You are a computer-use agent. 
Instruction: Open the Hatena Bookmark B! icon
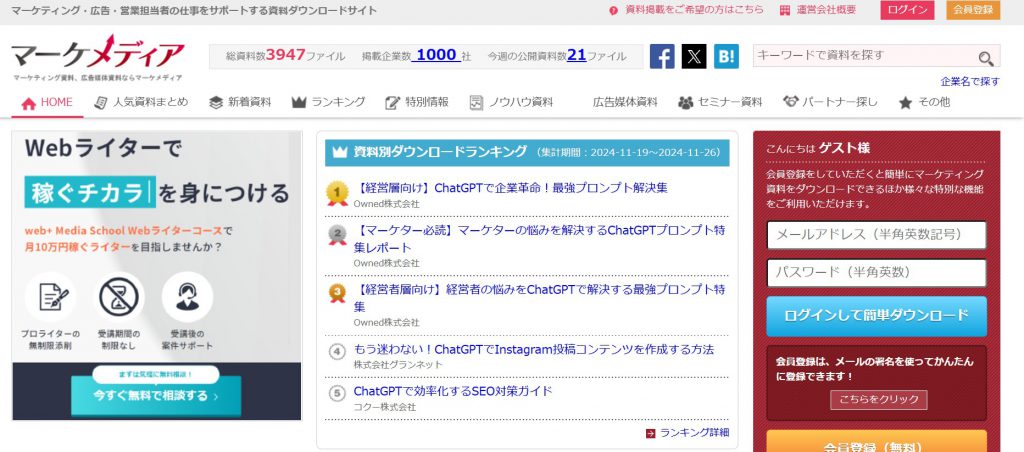click(726, 56)
